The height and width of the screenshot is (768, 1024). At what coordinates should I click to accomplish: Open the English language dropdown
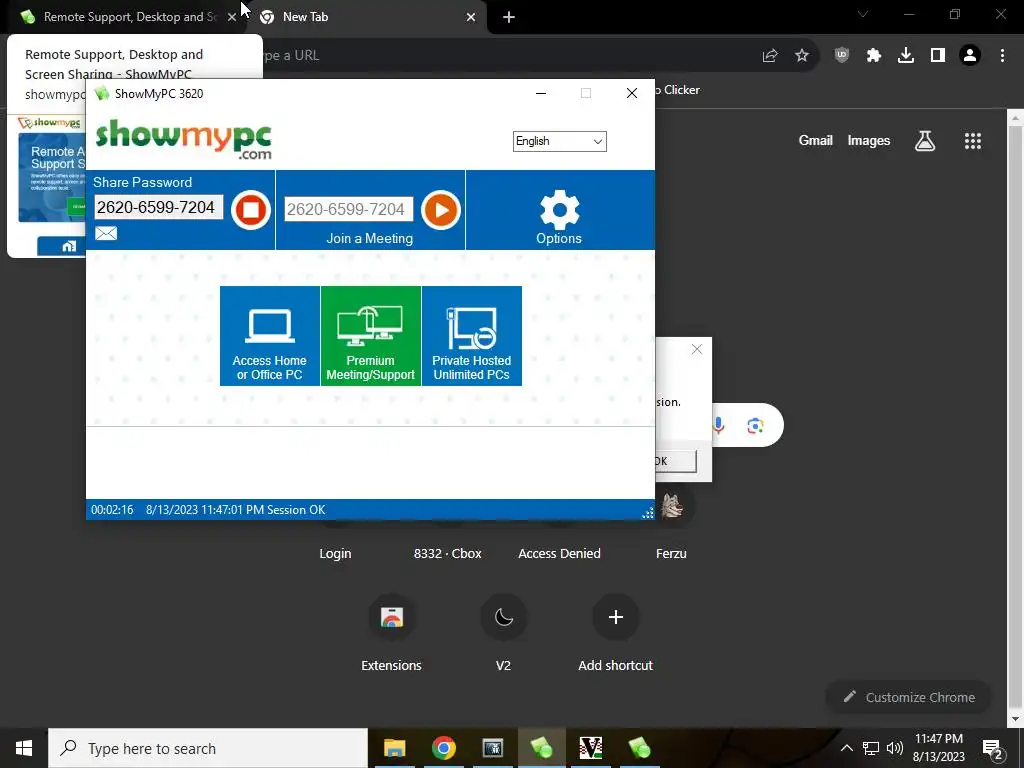pos(560,141)
